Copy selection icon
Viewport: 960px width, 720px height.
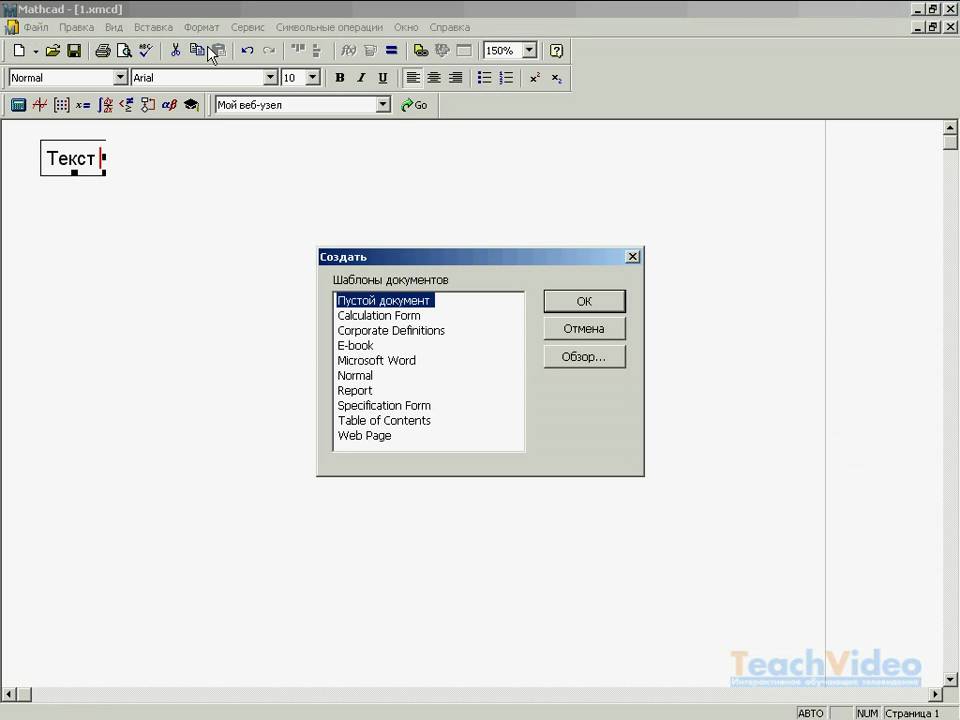point(197,50)
